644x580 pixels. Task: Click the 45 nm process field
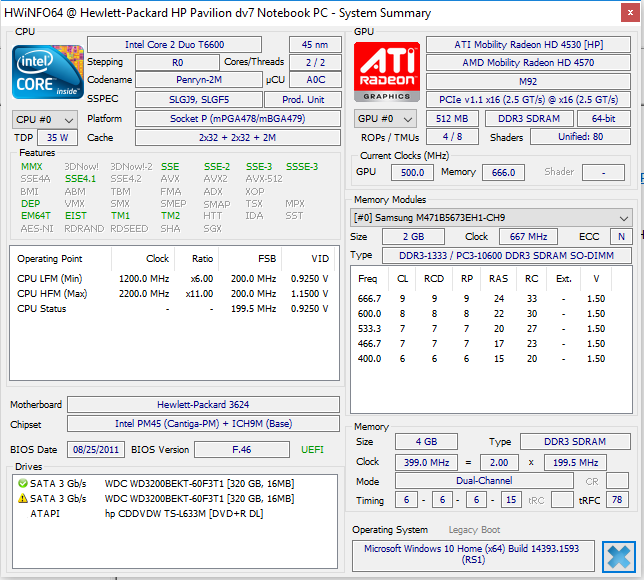315,44
